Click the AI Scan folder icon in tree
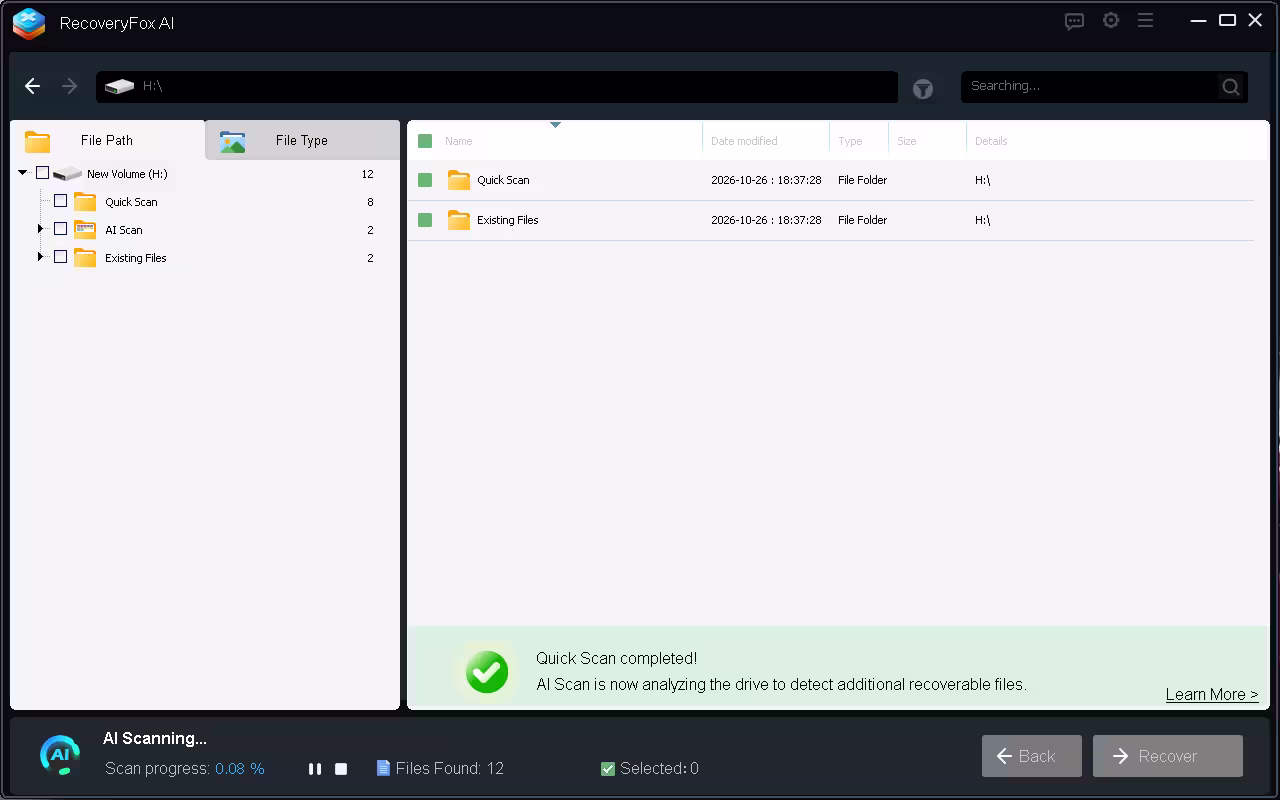This screenshot has width=1280, height=800. pyautogui.click(x=85, y=229)
